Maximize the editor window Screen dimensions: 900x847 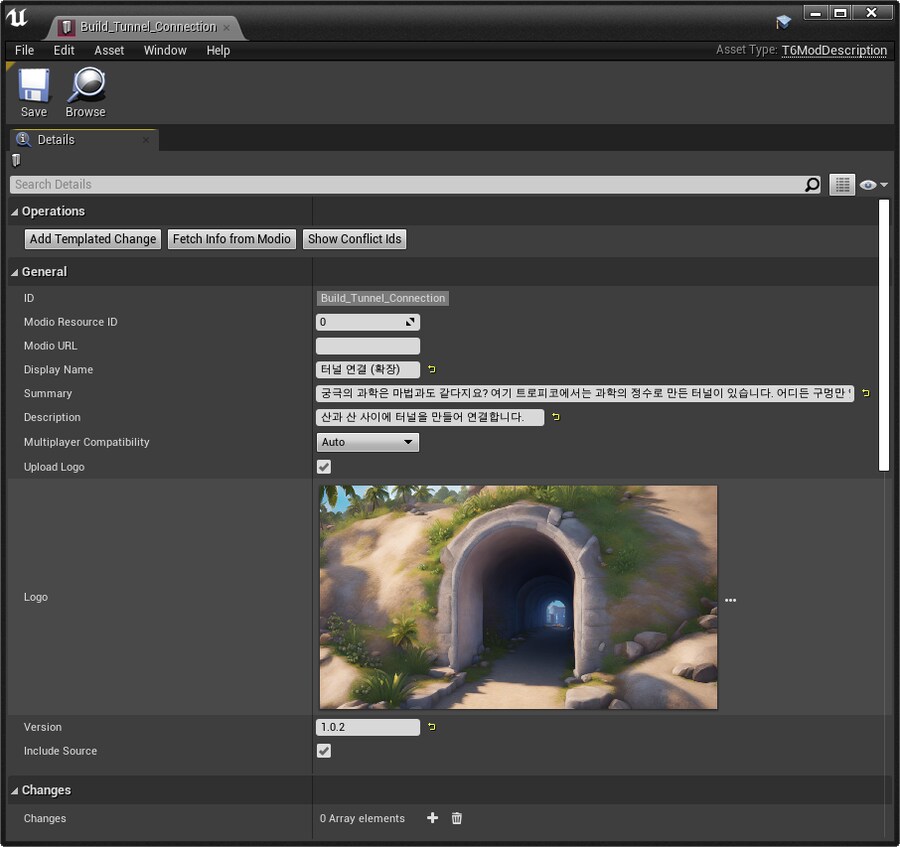pos(840,13)
